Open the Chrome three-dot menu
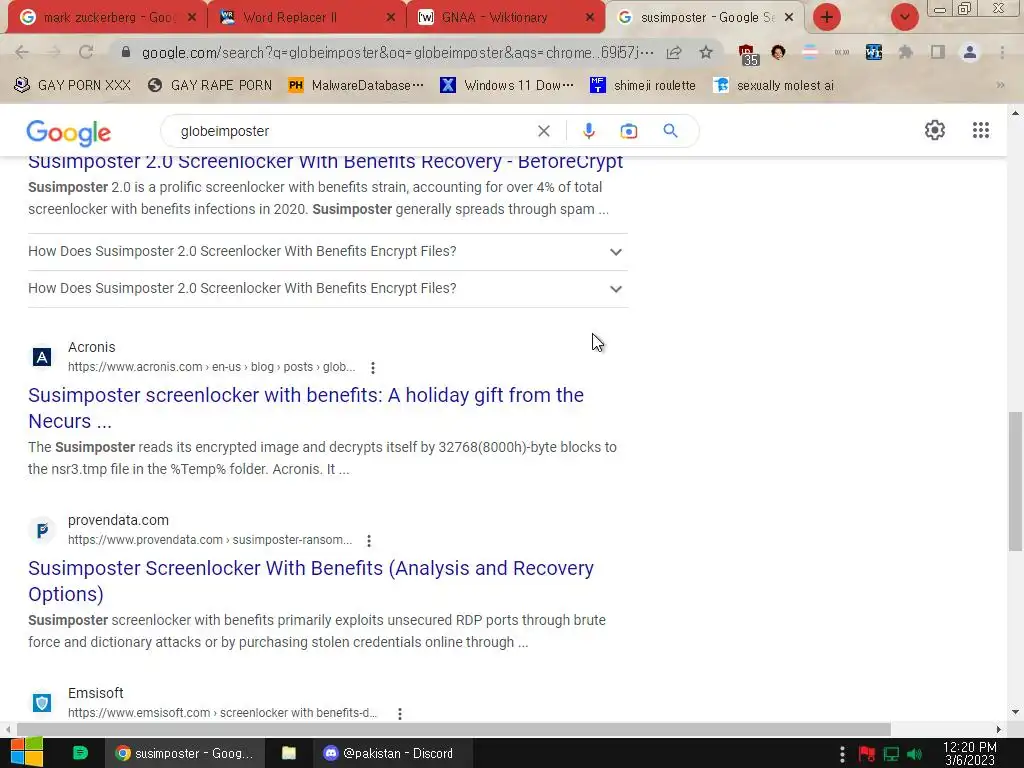This screenshot has height=768, width=1024. click(x=1002, y=52)
